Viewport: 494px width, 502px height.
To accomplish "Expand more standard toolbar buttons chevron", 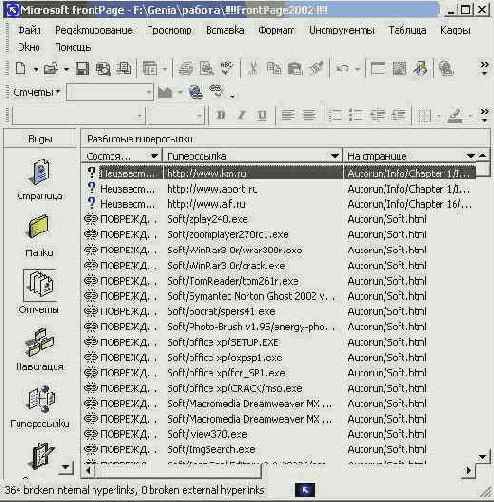I will pyautogui.click(x=484, y=68).
